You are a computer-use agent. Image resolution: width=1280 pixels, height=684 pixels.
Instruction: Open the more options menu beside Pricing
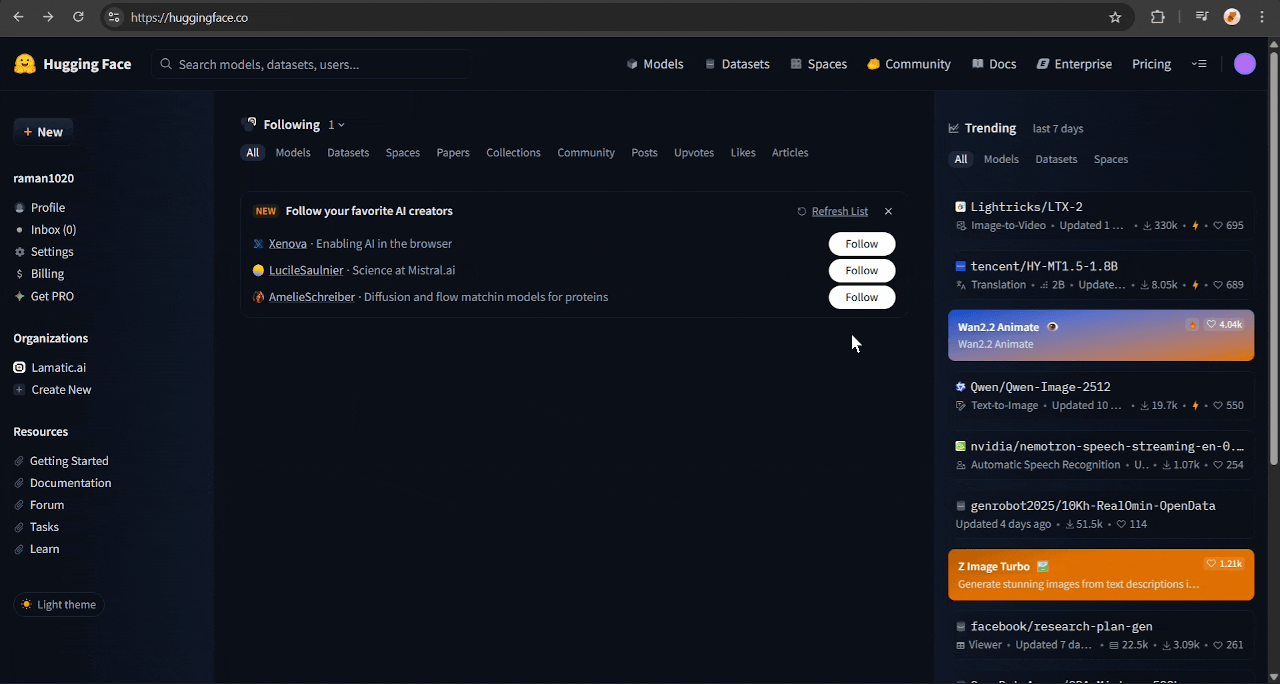pos(1199,64)
